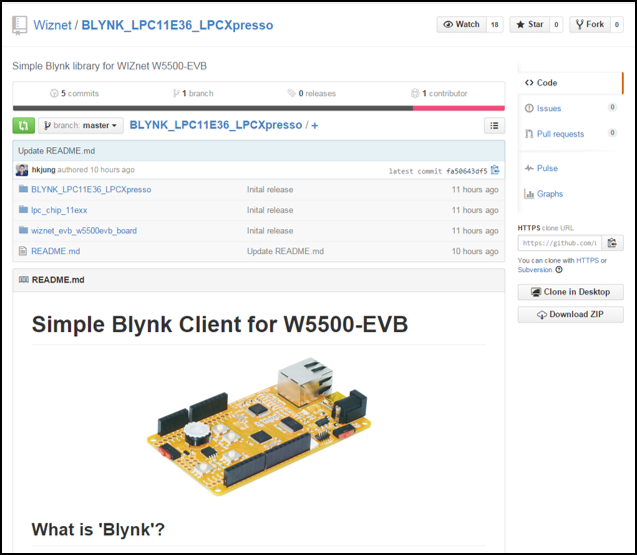This screenshot has height=555, width=637.
Task: Open Inital release commit for lpc_chip_11exx
Action: (x=270, y=210)
